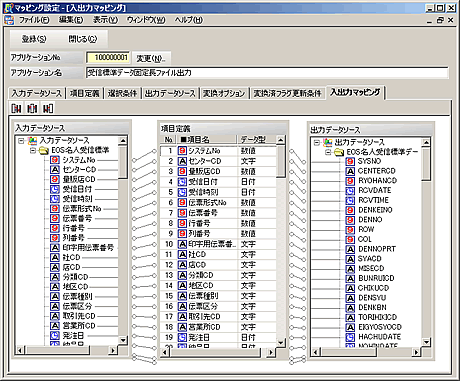Click 発注日 date icon in input tree
This screenshot has width=460, height=381.
(x=55, y=335)
